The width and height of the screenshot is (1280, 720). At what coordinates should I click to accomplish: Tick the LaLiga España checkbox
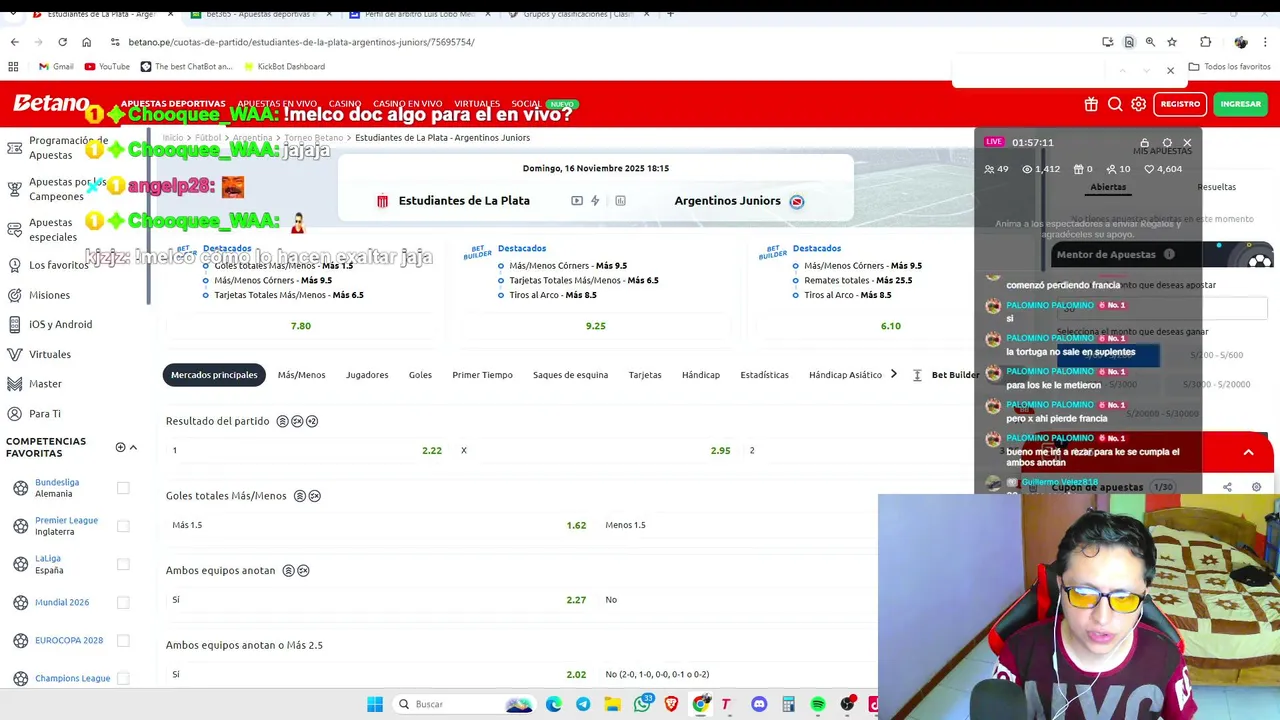(x=123, y=564)
